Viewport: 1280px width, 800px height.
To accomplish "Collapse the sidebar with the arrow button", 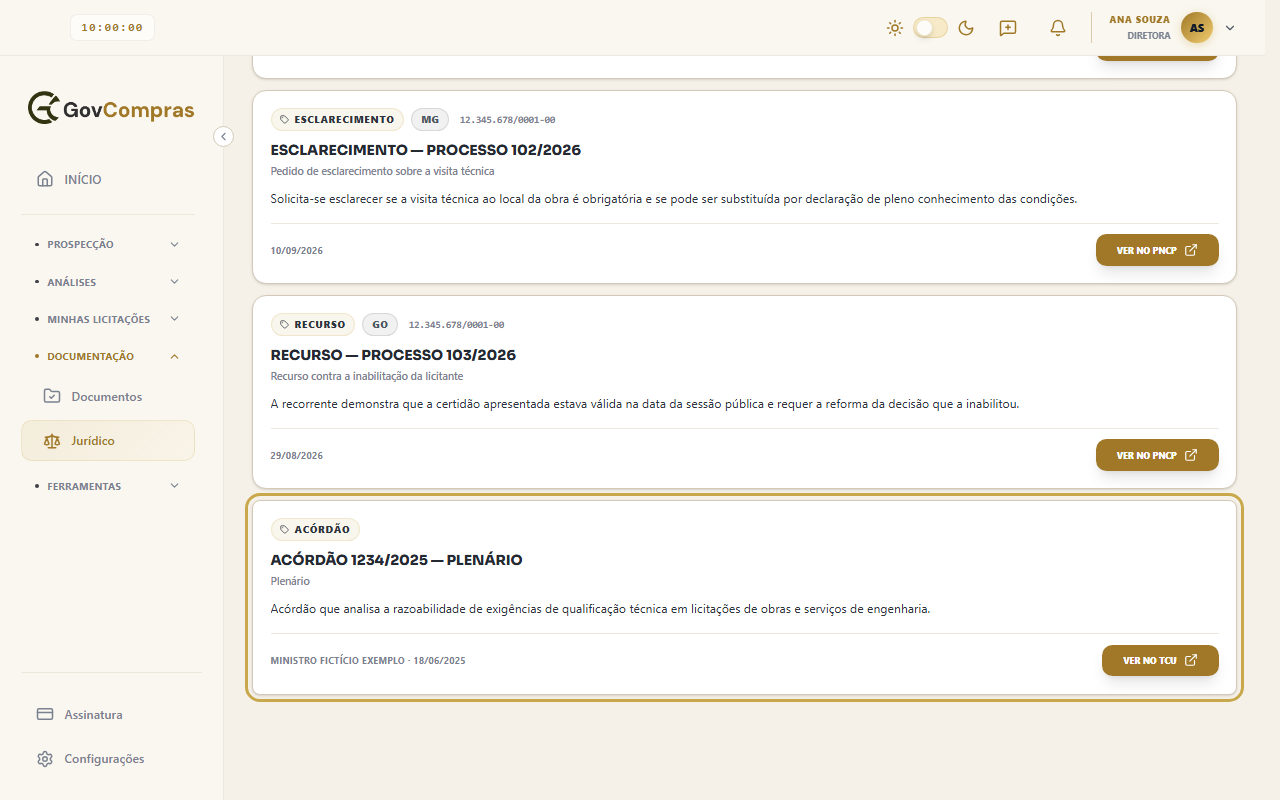I will pos(224,136).
